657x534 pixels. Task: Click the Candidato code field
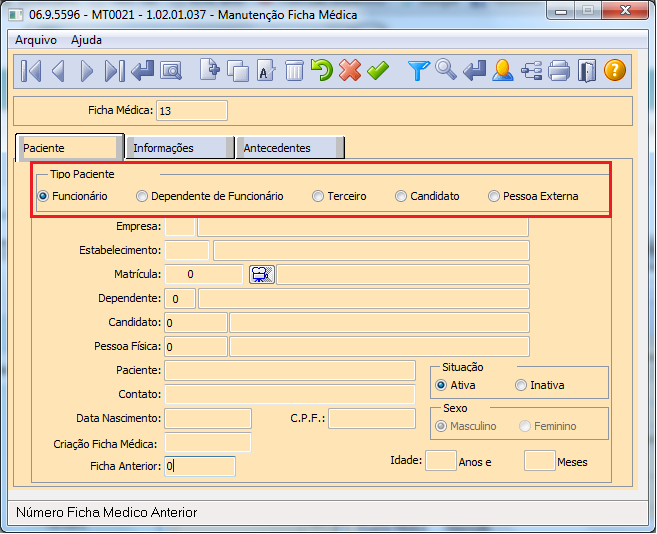[x=196, y=323]
